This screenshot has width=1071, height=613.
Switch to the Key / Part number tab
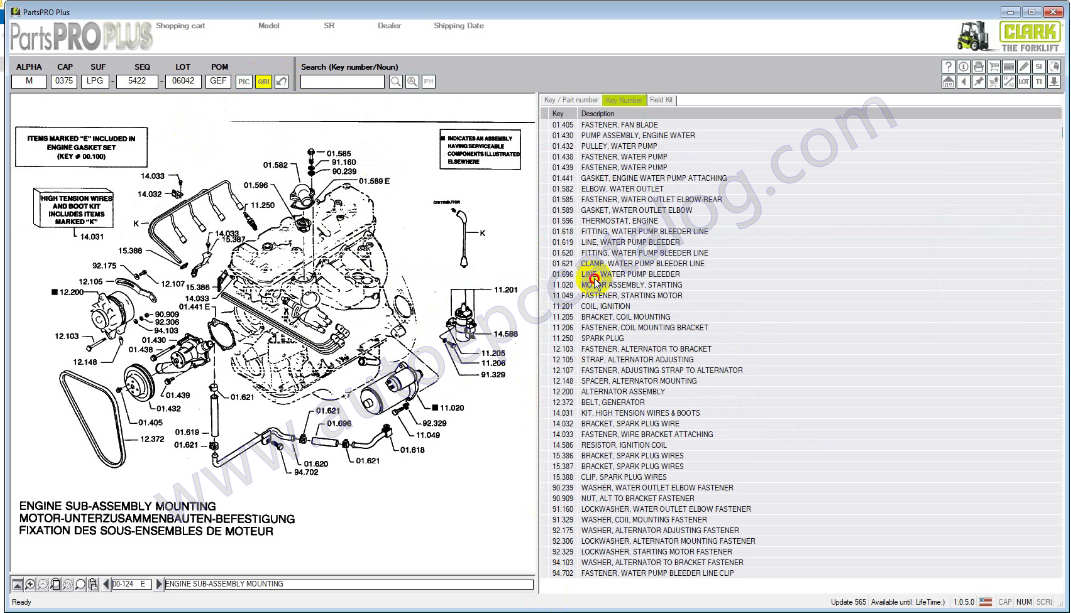pyautogui.click(x=571, y=100)
